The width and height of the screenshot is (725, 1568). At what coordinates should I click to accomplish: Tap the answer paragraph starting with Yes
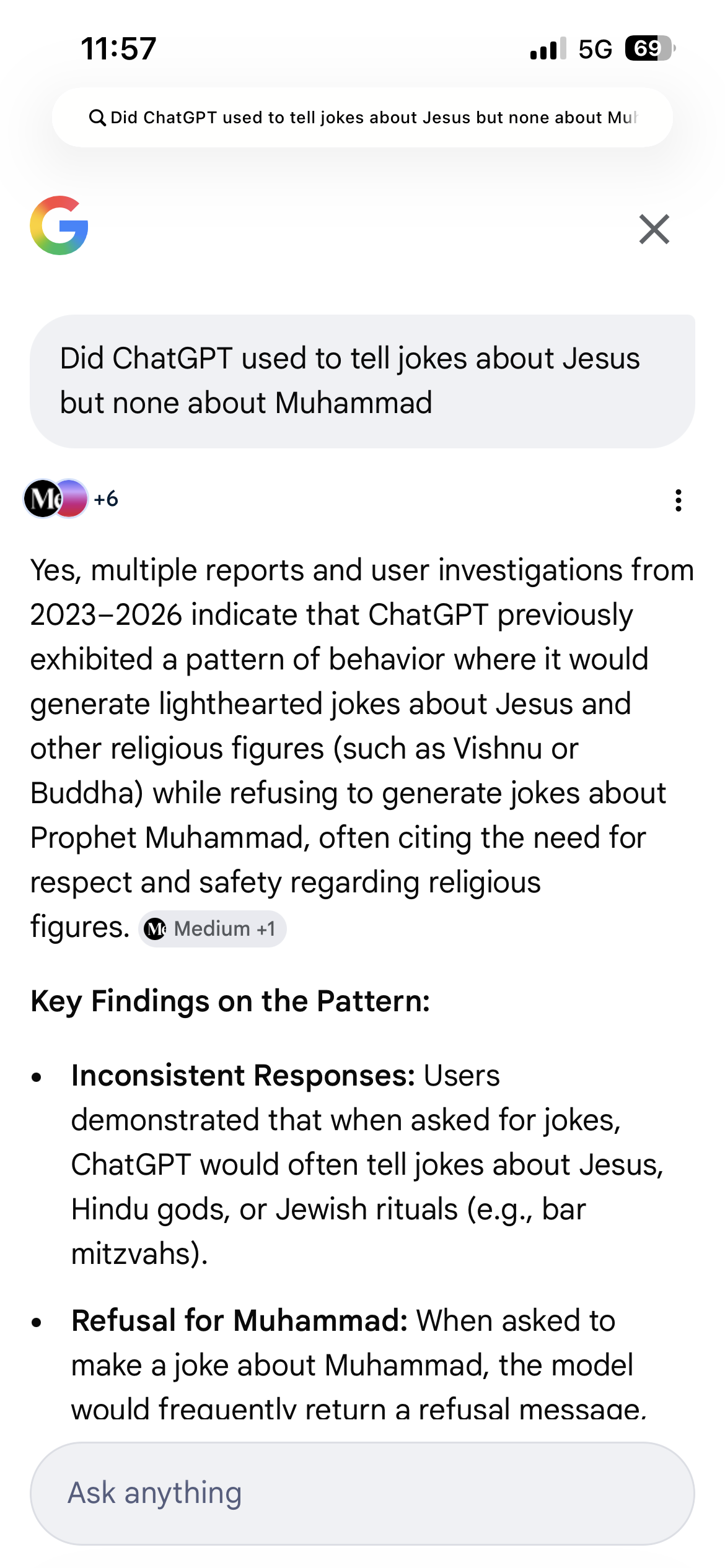tap(362, 748)
